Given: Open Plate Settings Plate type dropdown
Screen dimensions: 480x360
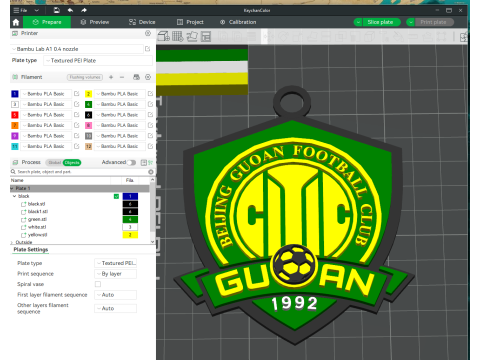Looking at the screenshot, I should click(116, 263).
